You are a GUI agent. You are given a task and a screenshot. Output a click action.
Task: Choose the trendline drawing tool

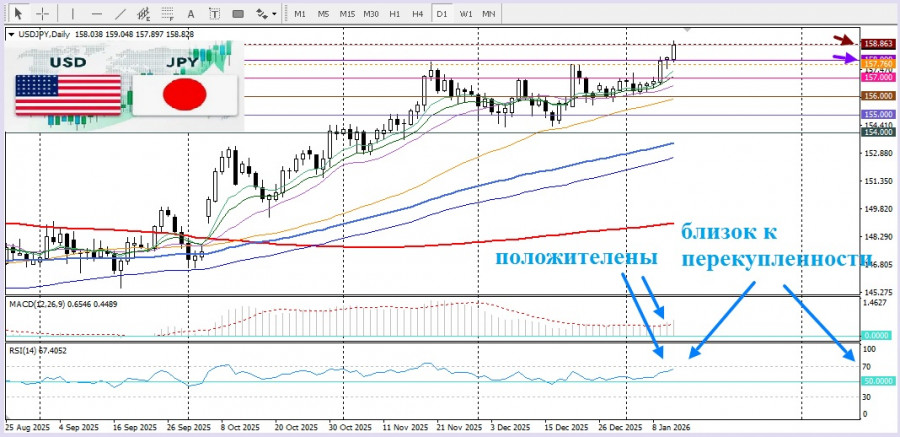121,14
